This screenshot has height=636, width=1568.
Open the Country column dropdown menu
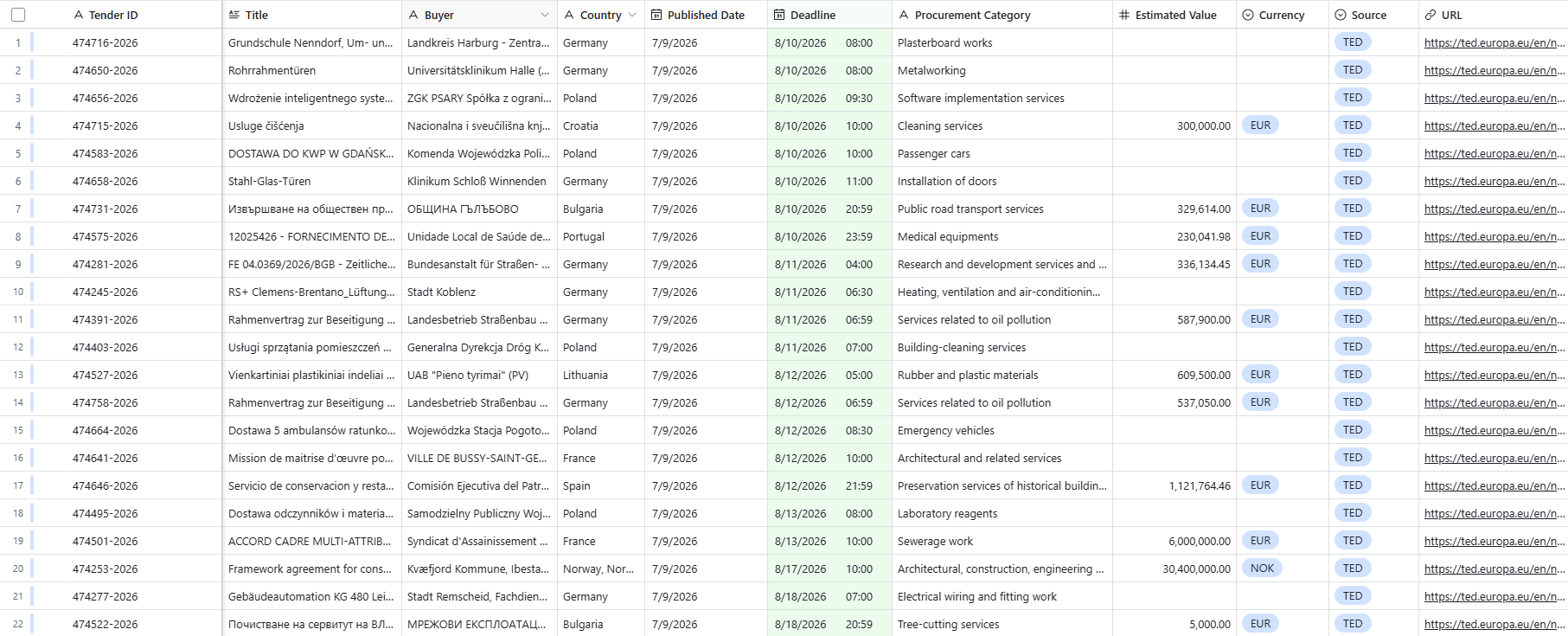click(632, 15)
